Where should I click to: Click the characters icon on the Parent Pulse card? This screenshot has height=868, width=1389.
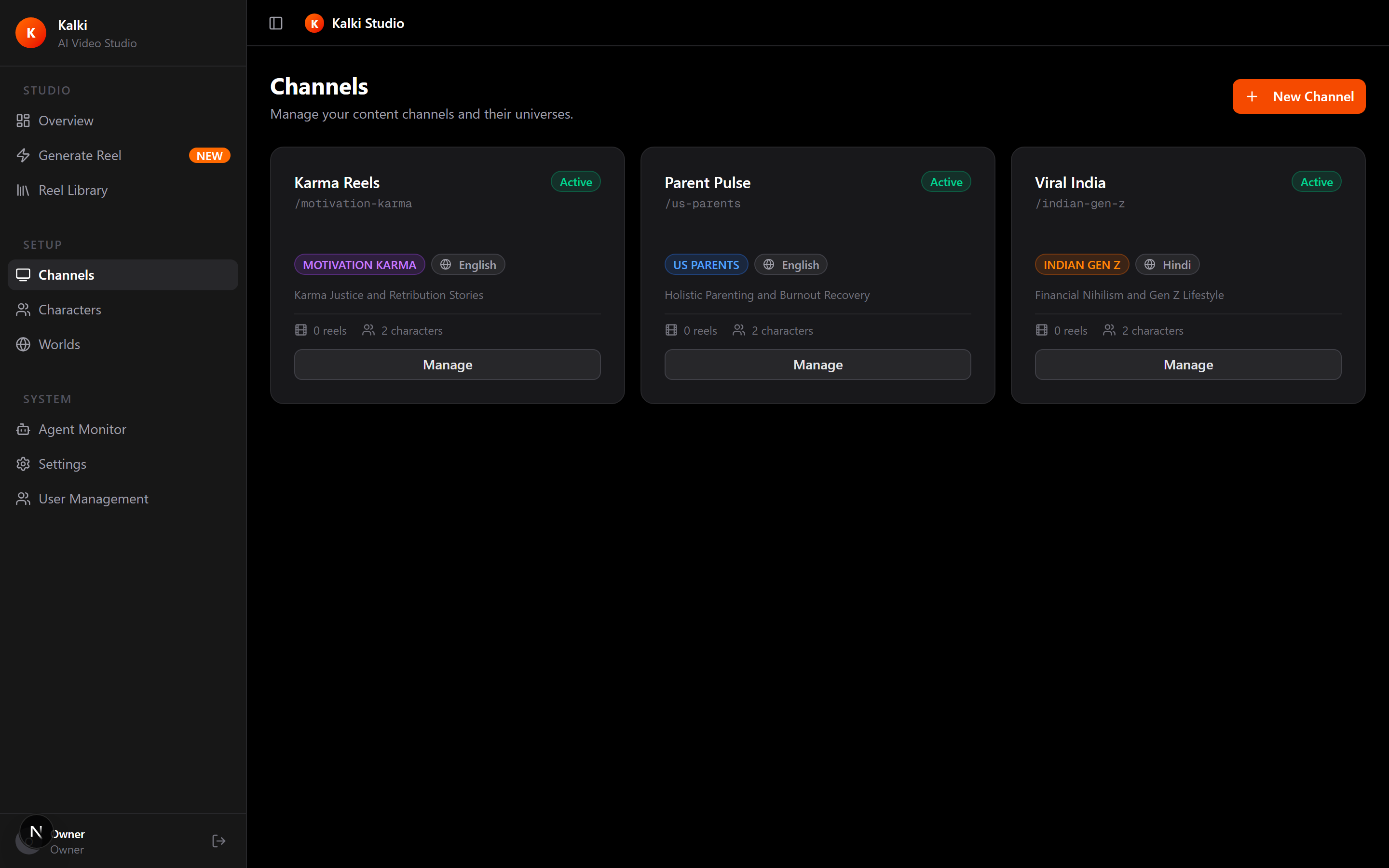(739, 330)
